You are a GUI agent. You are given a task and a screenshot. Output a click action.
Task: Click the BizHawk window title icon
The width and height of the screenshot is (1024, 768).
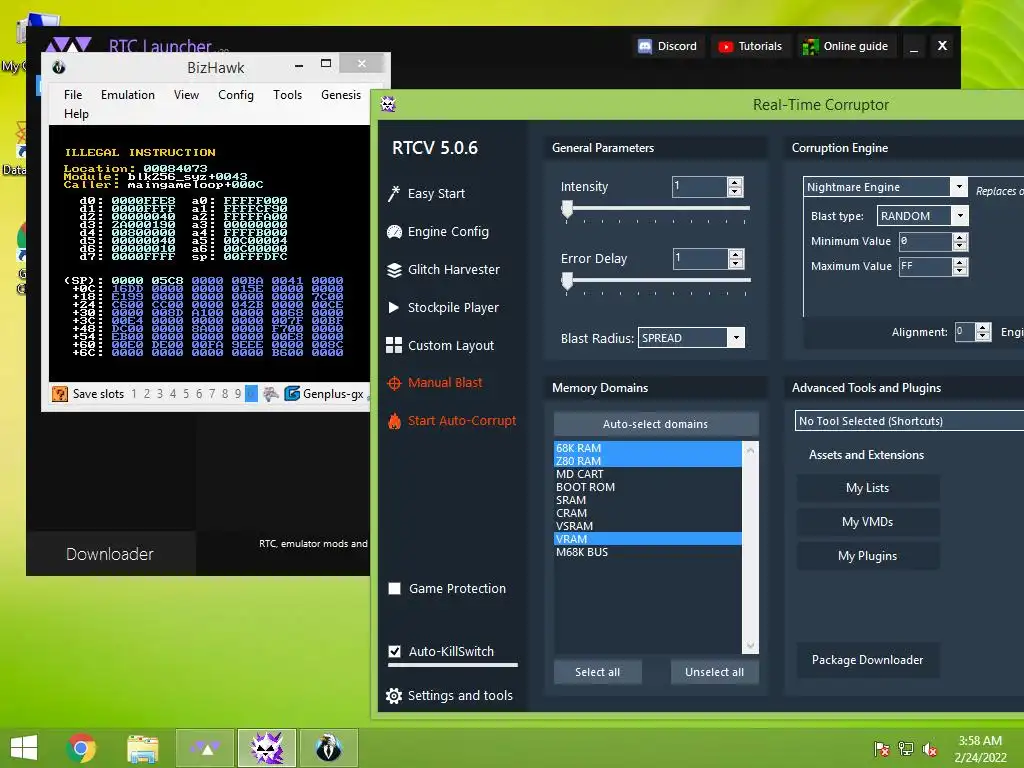[x=59, y=67]
